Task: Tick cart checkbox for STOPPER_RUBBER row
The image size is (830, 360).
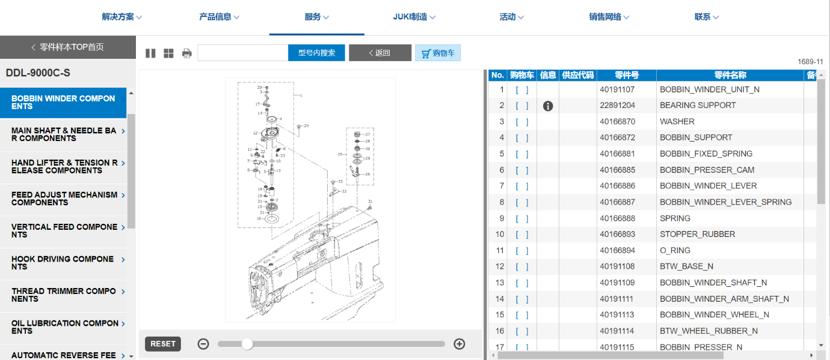Action: [522, 234]
